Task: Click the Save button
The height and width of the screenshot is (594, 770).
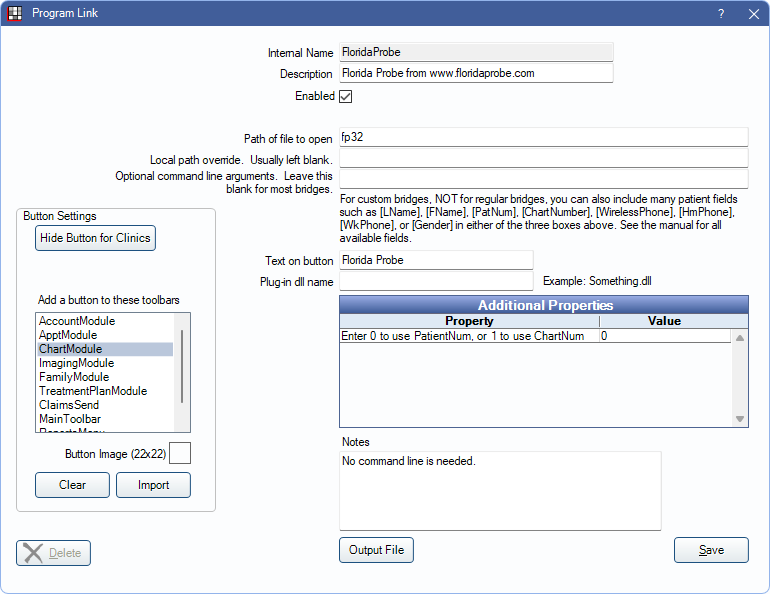Action: tap(711, 550)
